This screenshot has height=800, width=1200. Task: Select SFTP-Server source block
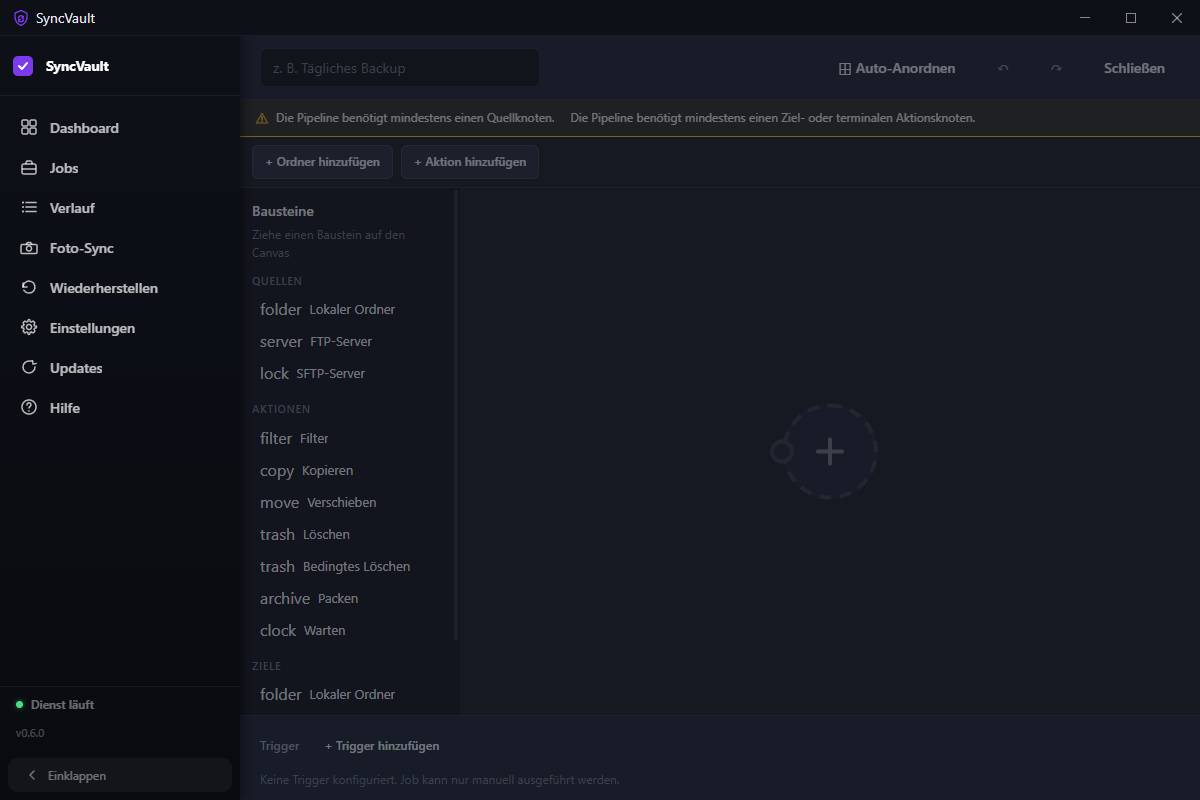point(349,374)
